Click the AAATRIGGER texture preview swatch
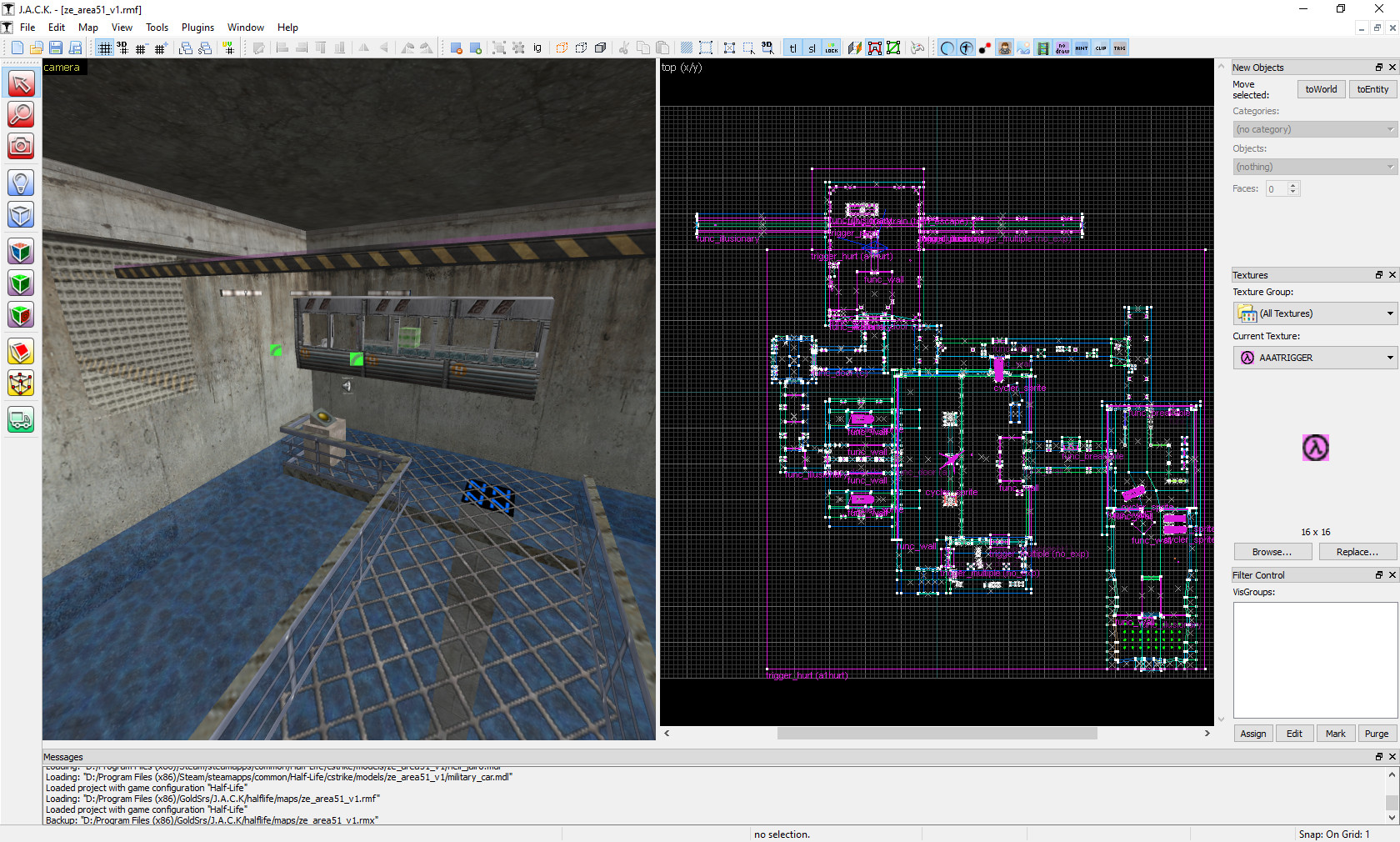This screenshot has height=842, width=1400. click(1316, 448)
